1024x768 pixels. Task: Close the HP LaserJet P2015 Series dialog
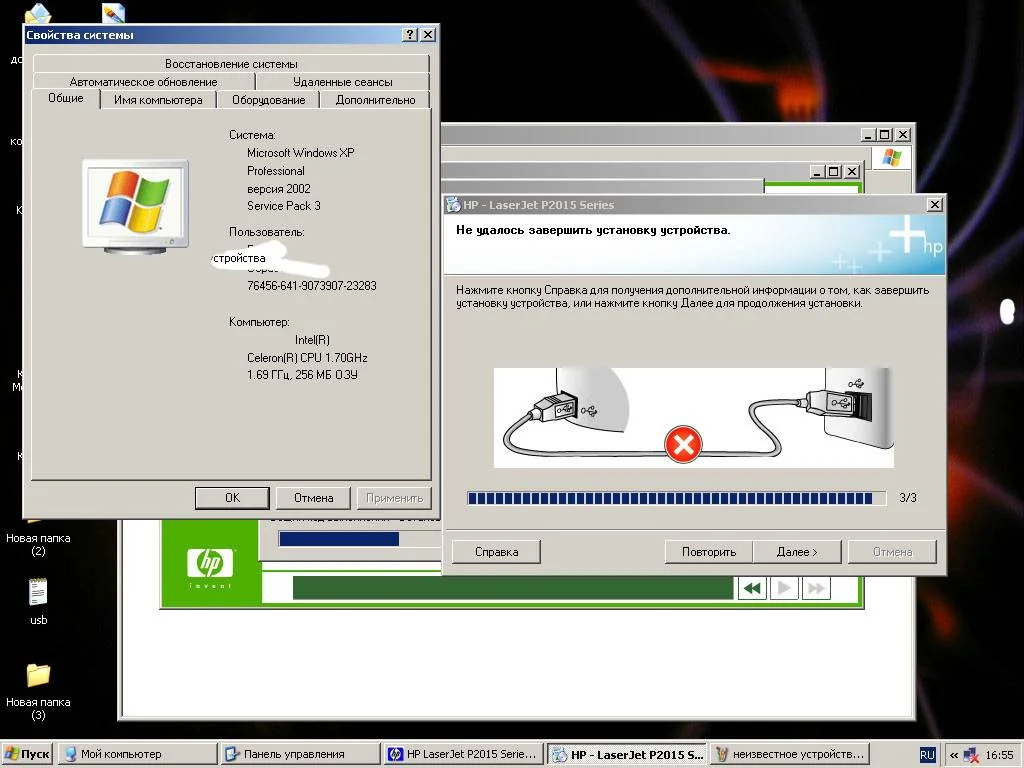[935, 204]
